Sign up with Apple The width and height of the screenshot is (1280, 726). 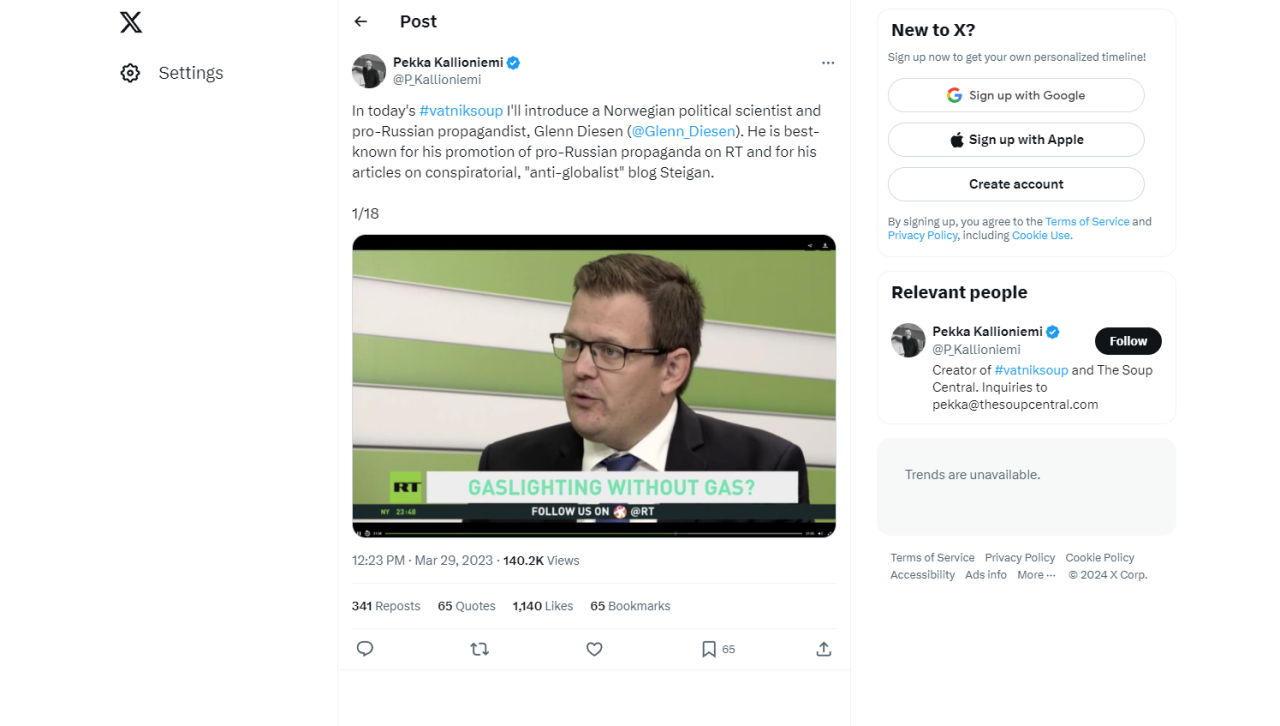point(1016,140)
